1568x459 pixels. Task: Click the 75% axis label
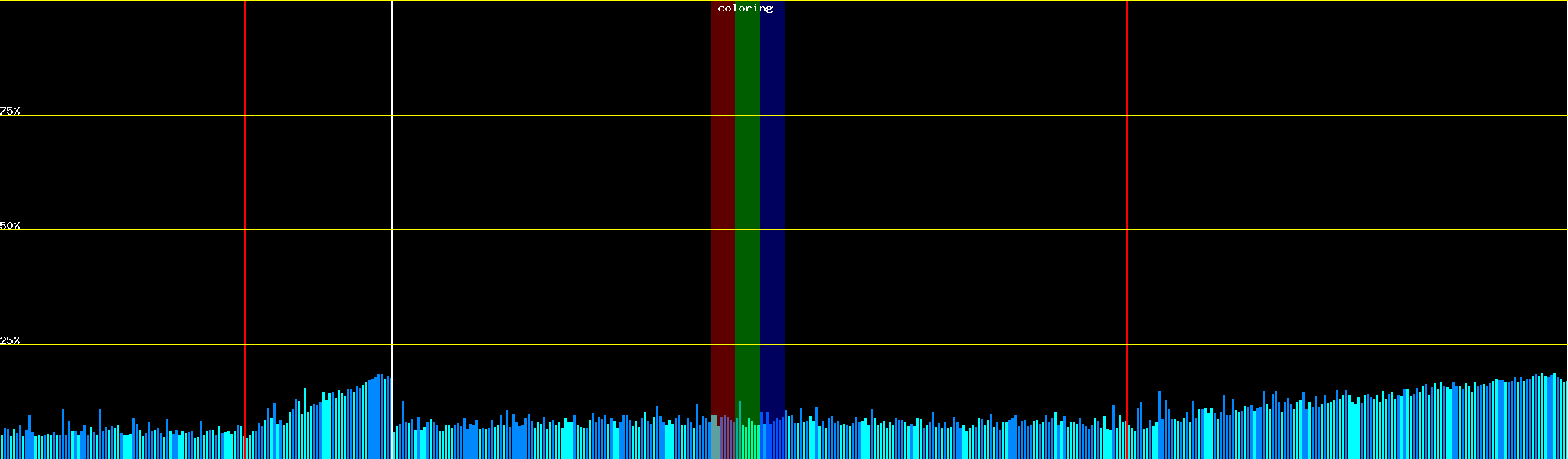10,111
